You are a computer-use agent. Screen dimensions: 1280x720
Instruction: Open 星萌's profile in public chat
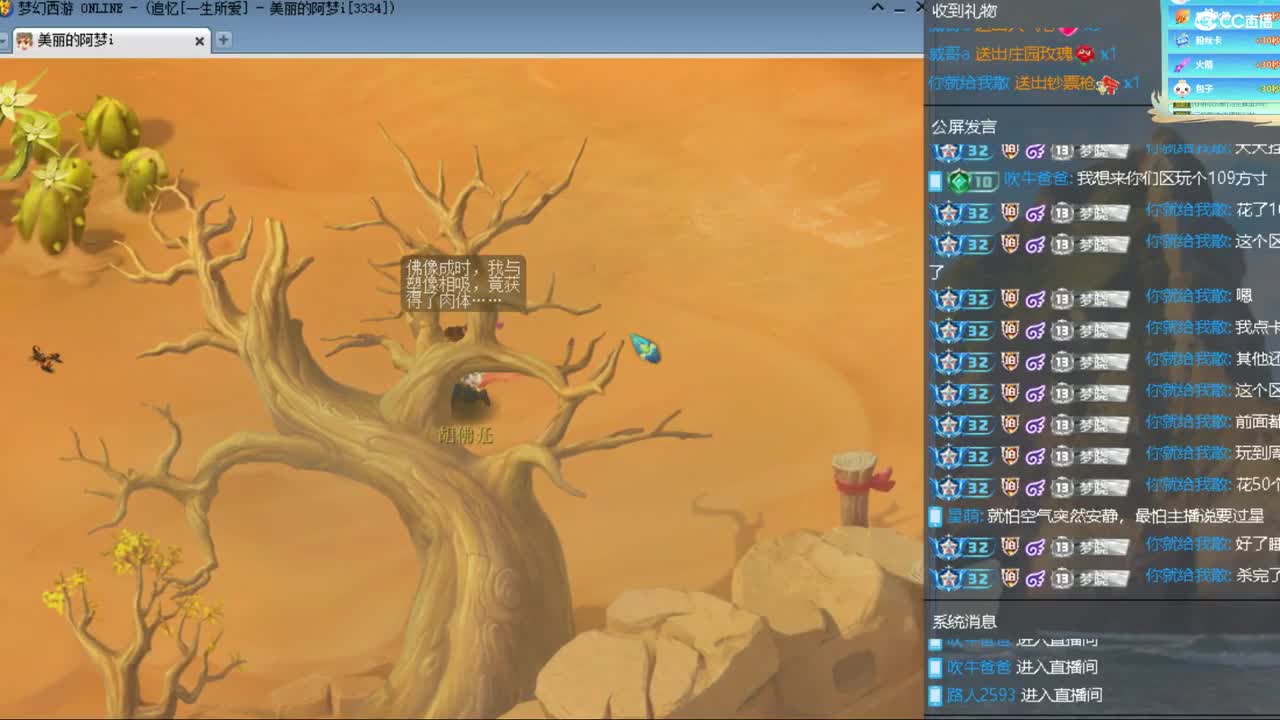(x=964, y=517)
